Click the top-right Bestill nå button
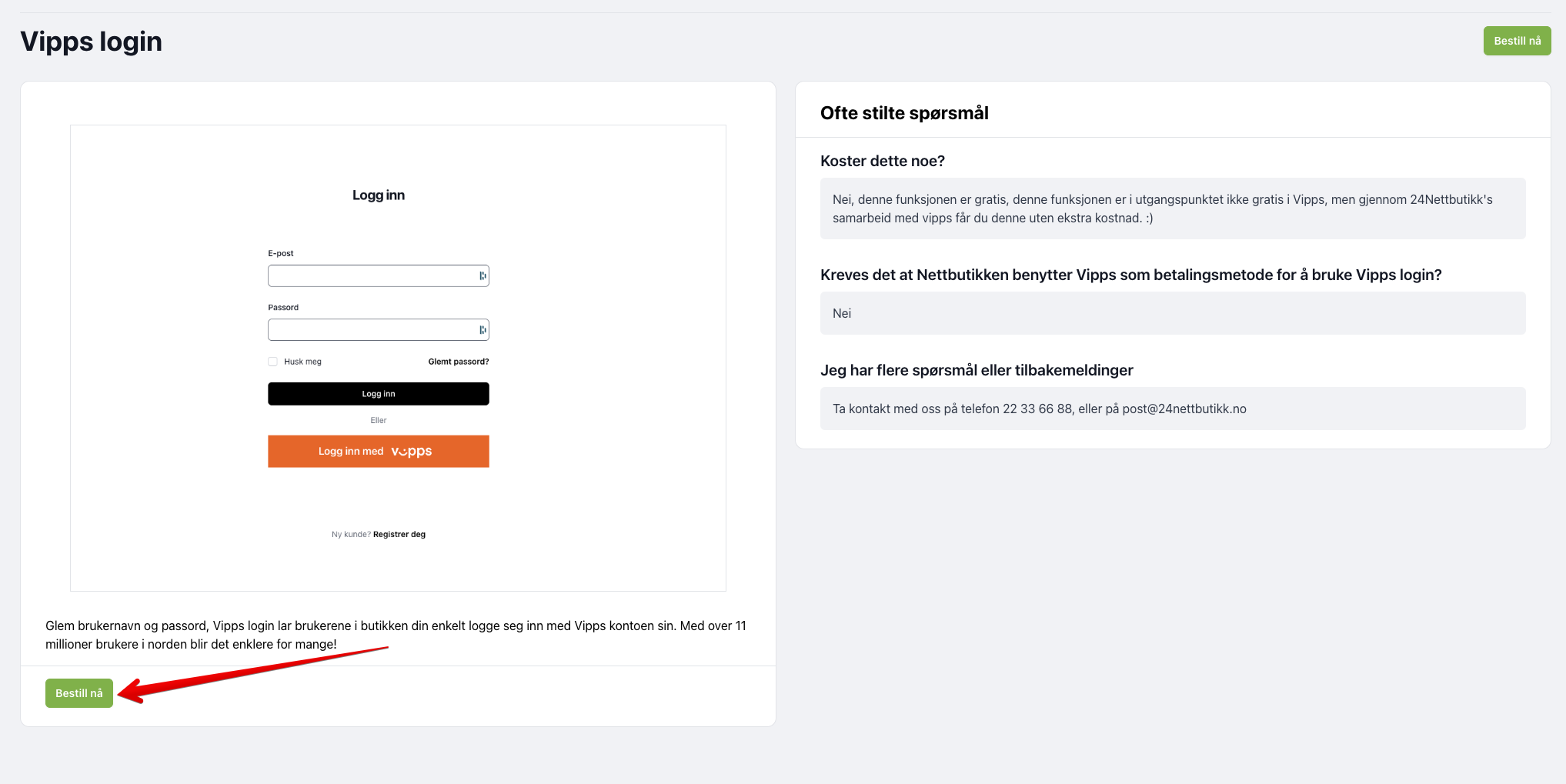The height and width of the screenshot is (784, 1566). 1517,41
